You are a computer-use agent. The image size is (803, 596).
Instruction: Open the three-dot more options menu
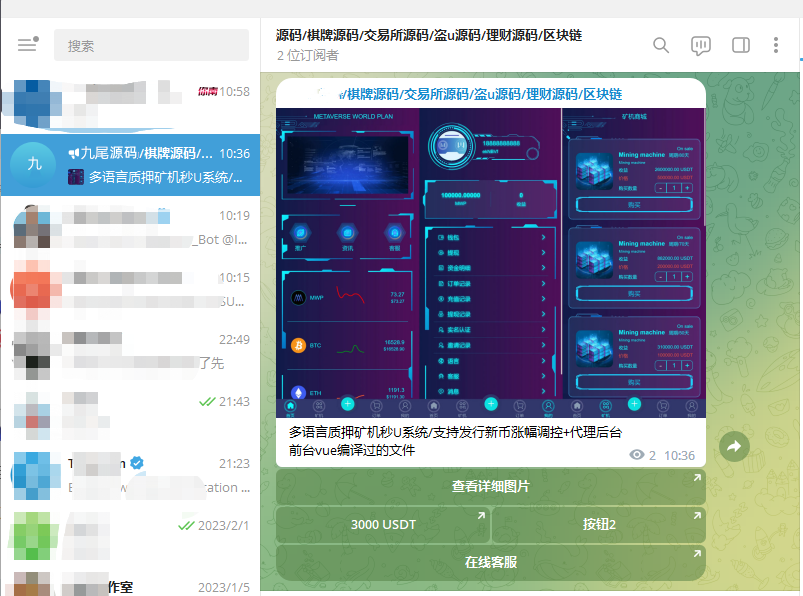click(776, 45)
